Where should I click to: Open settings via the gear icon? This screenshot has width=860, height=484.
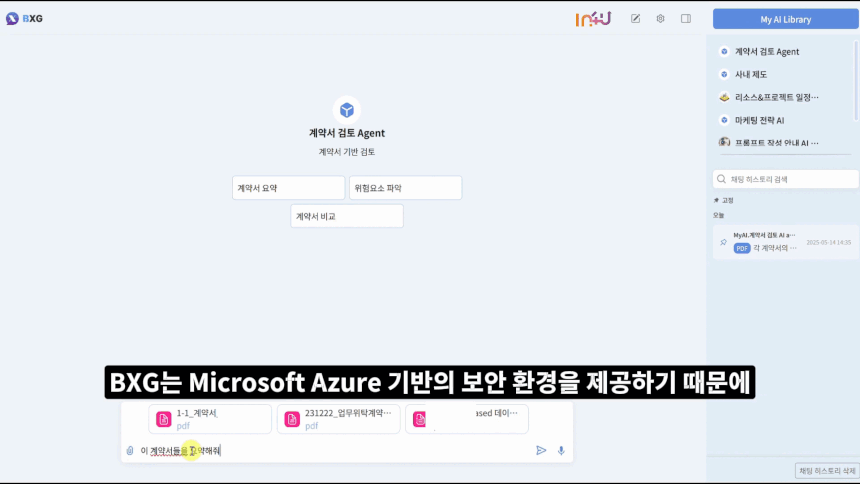pyautogui.click(x=660, y=19)
